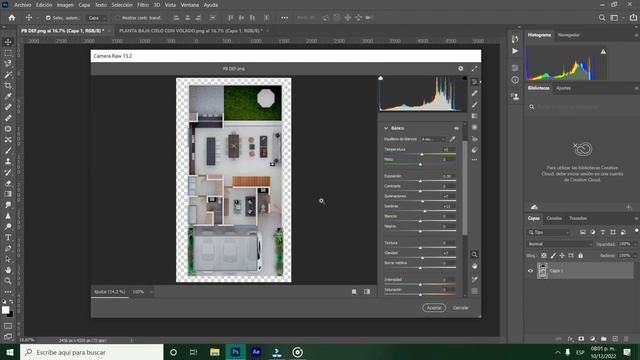Open the Capa auto-select dropdown

(x=97, y=18)
